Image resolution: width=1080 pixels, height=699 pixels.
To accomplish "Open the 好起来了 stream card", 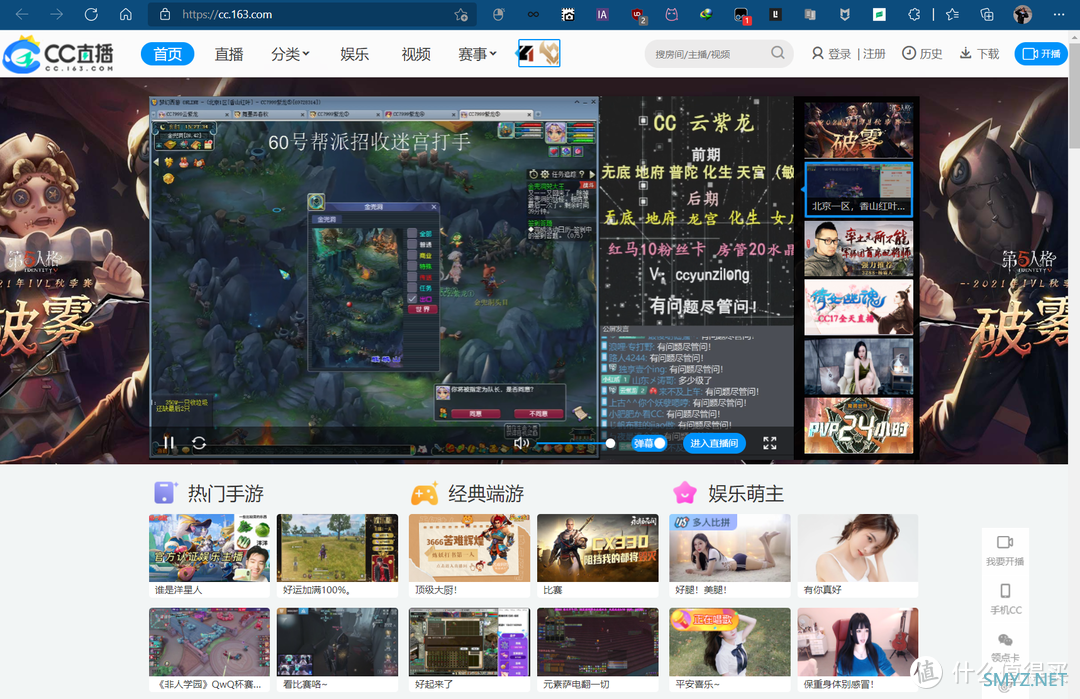I will (x=469, y=650).
